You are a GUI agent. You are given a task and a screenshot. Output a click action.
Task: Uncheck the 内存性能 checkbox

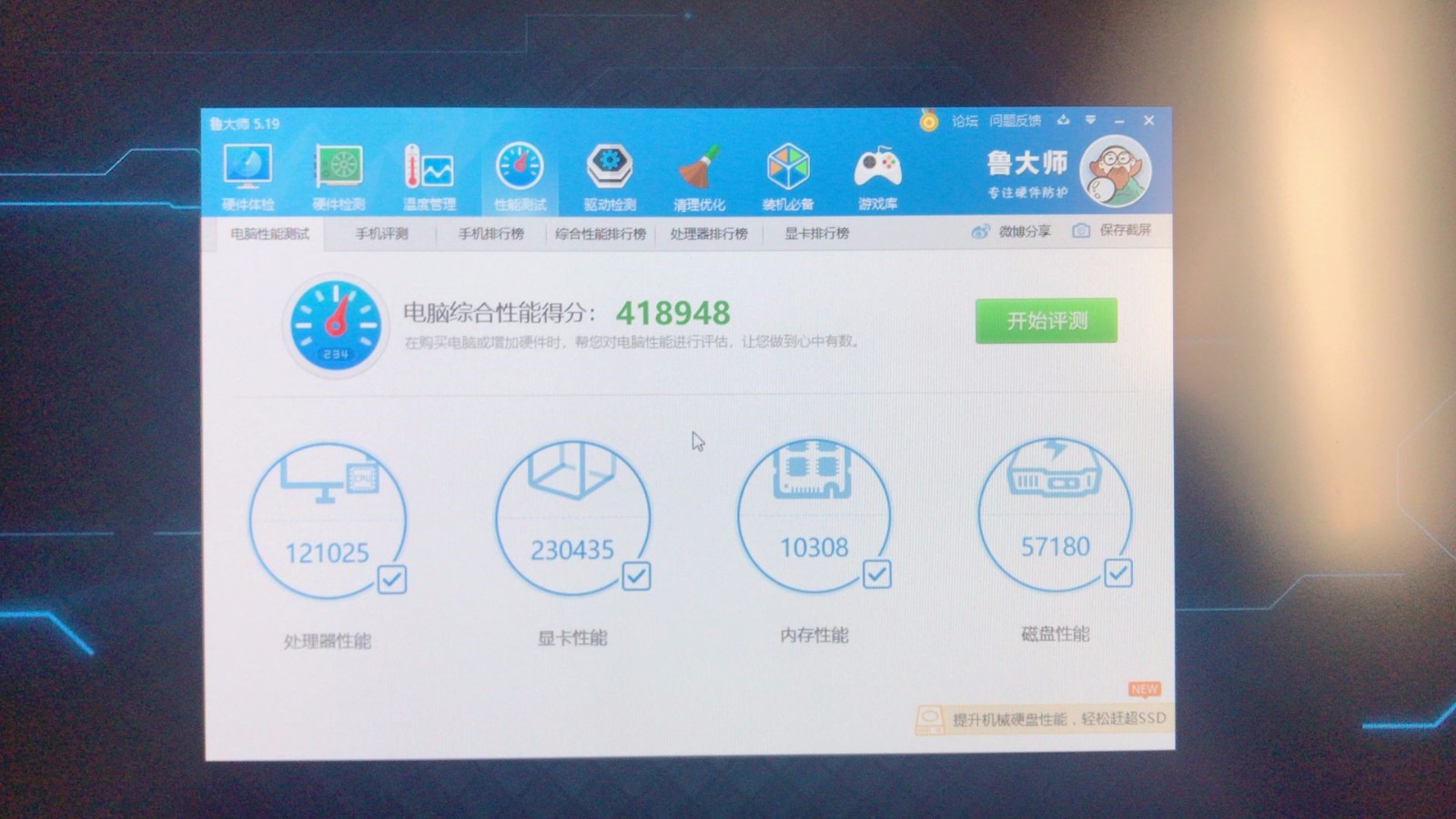(877, 574)
